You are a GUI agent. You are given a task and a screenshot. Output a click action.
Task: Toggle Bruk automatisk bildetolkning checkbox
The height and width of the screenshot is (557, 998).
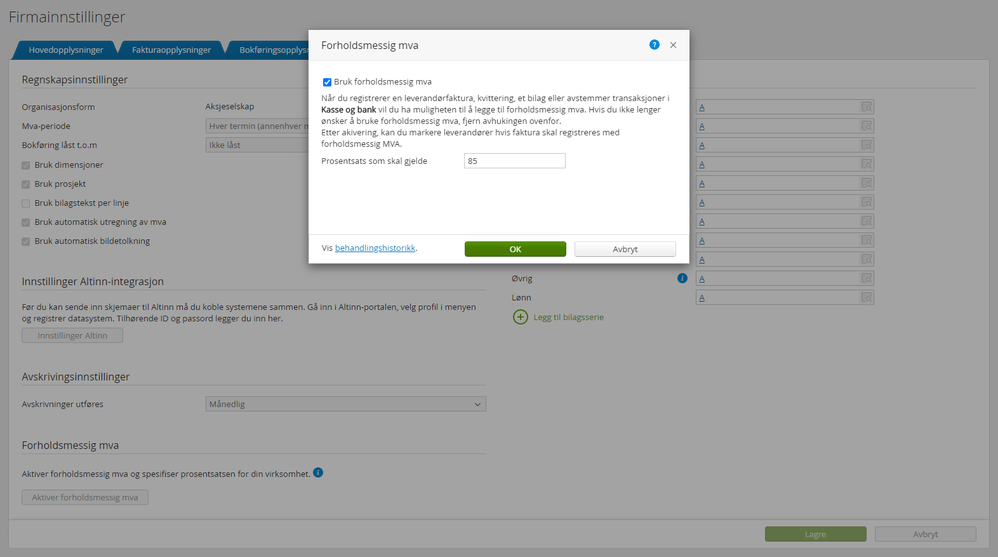(x=26, y=241)
